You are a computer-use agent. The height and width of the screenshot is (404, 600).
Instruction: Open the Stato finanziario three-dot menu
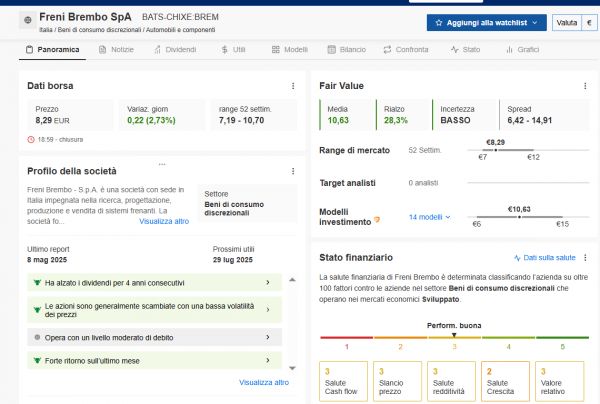click(x=585, y=258)
